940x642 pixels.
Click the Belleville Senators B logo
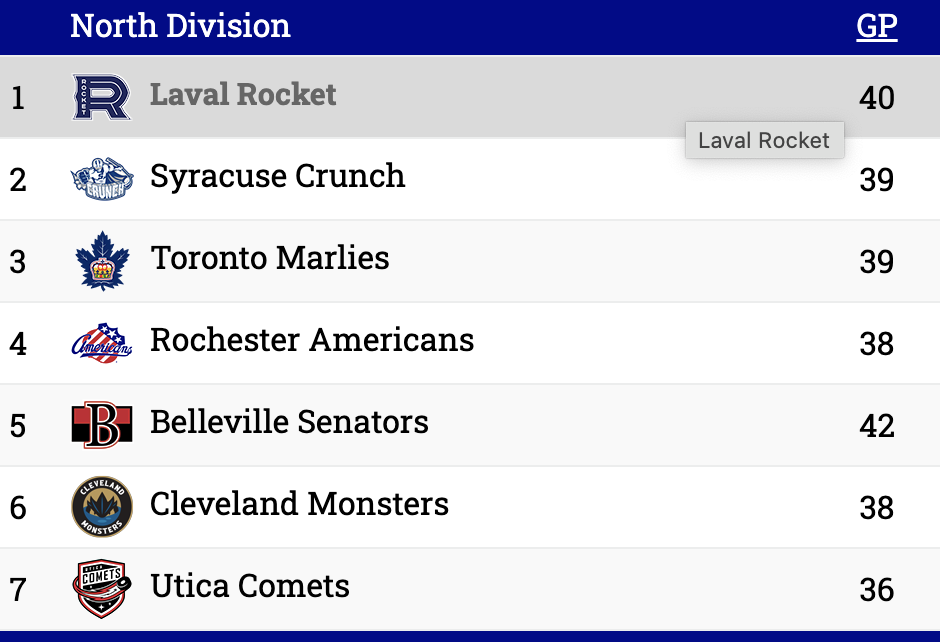[x=102, y=425]
